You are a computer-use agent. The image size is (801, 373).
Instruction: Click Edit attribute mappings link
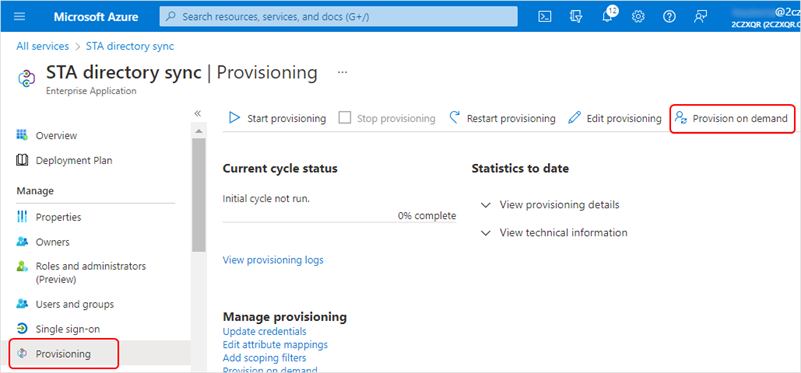pos(275,344)
